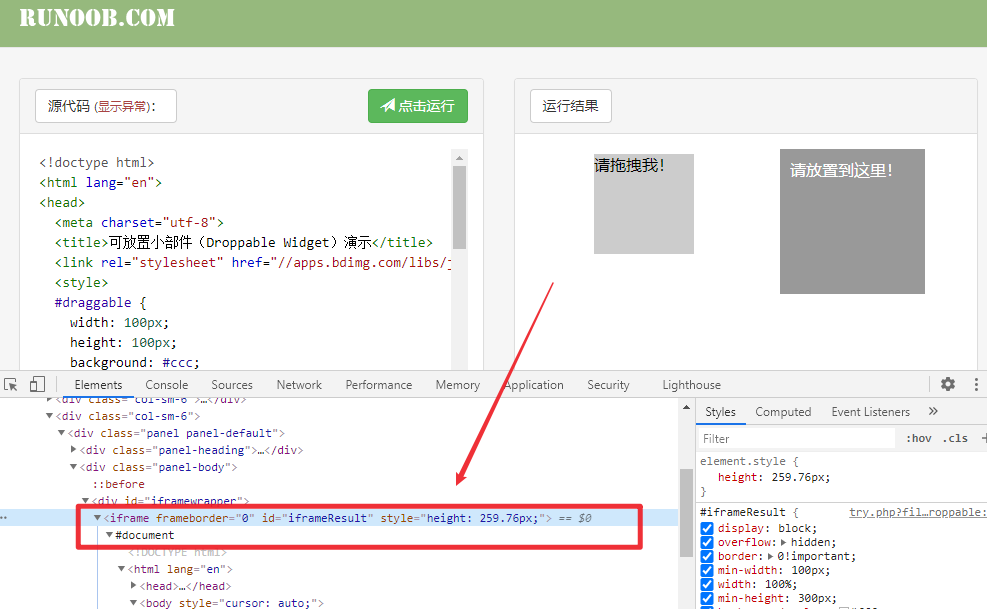Open hidden style tabs with chevron
987x609 pixels.
[932, 411]
